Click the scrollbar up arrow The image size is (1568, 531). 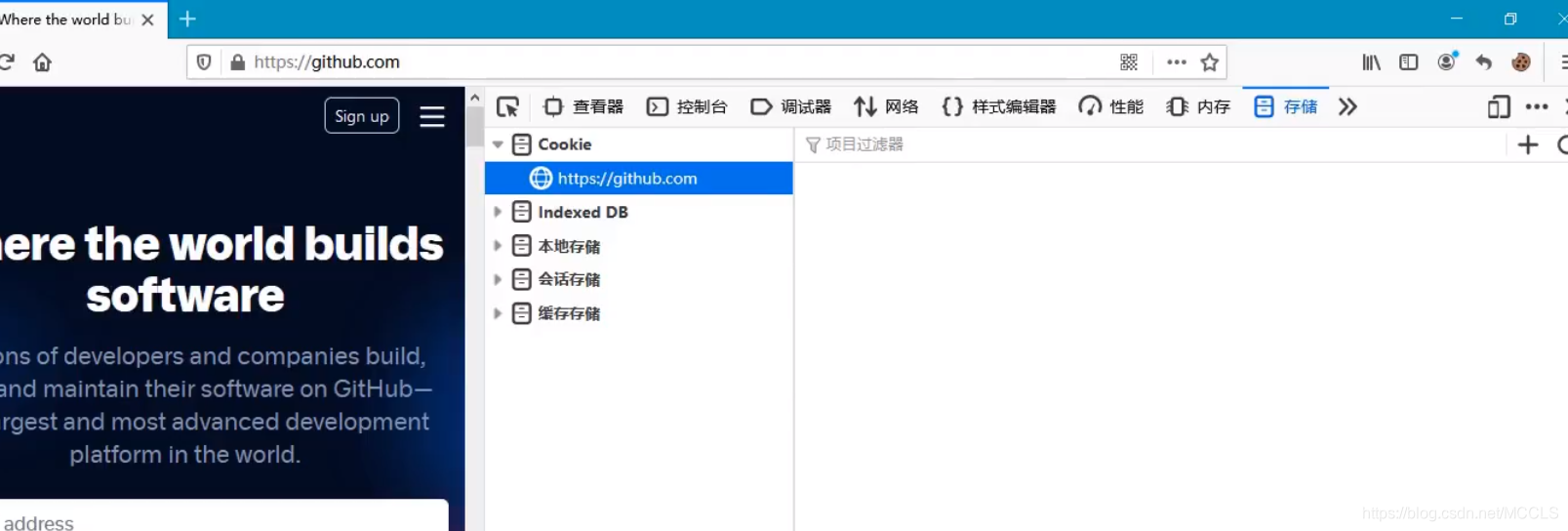click(x=474, y=97)
